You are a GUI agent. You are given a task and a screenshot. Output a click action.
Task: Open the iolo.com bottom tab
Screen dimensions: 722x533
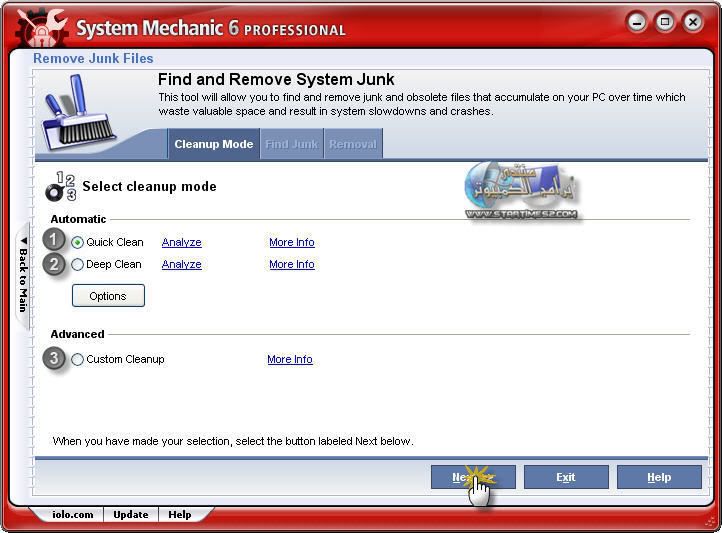pyautogui.click(x=72, y=515)
